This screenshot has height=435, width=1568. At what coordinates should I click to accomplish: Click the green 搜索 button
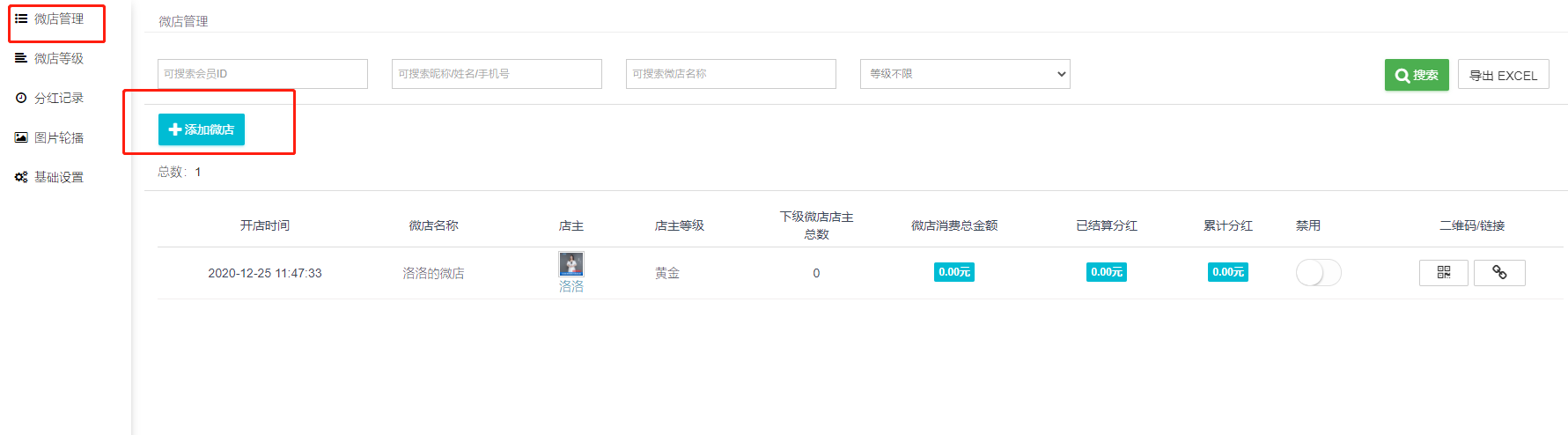tap(1417, 75)
